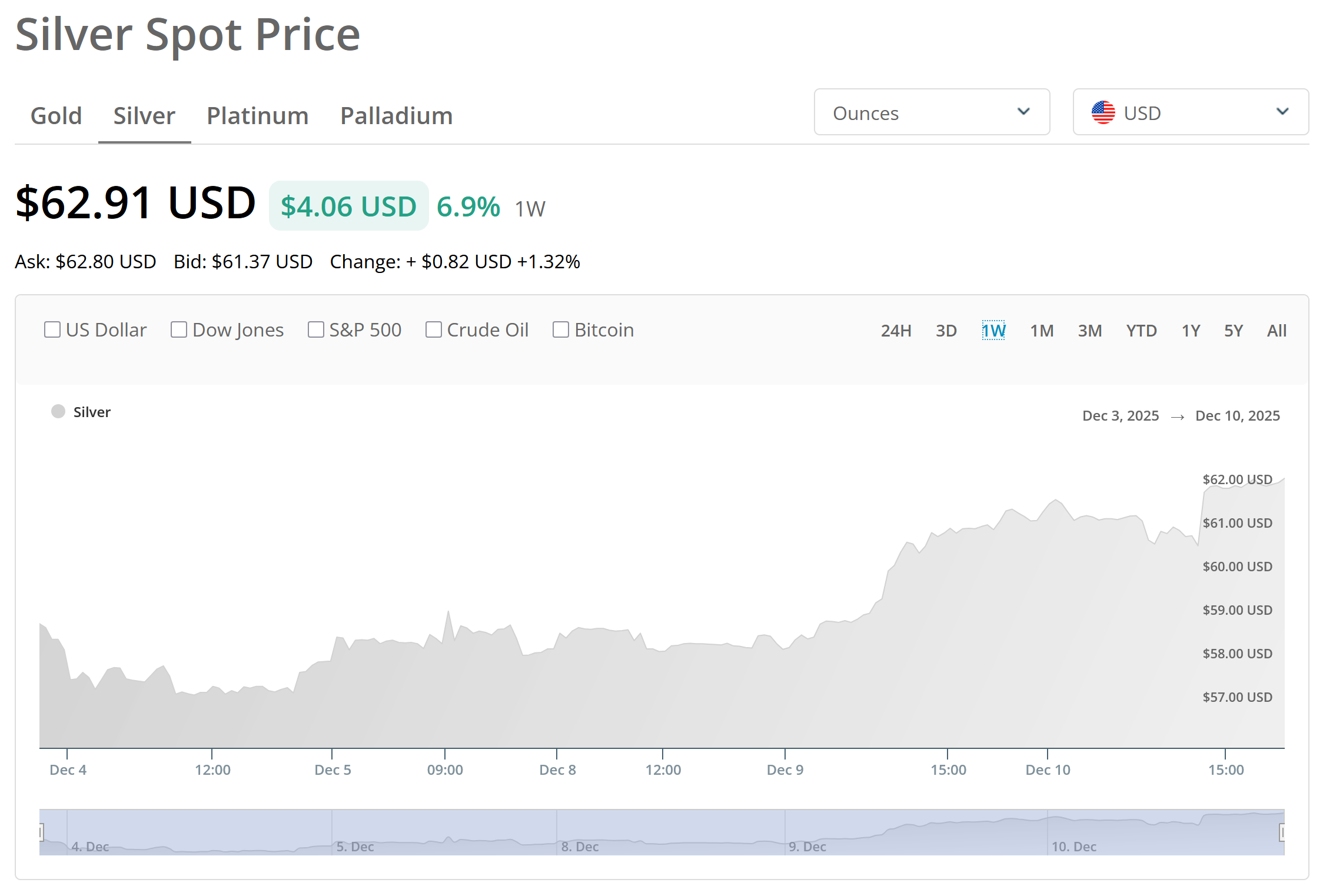Click the US flag icon in currency selector
The height and width of the screenshot is (896, 1323).
coord(1103,112)
